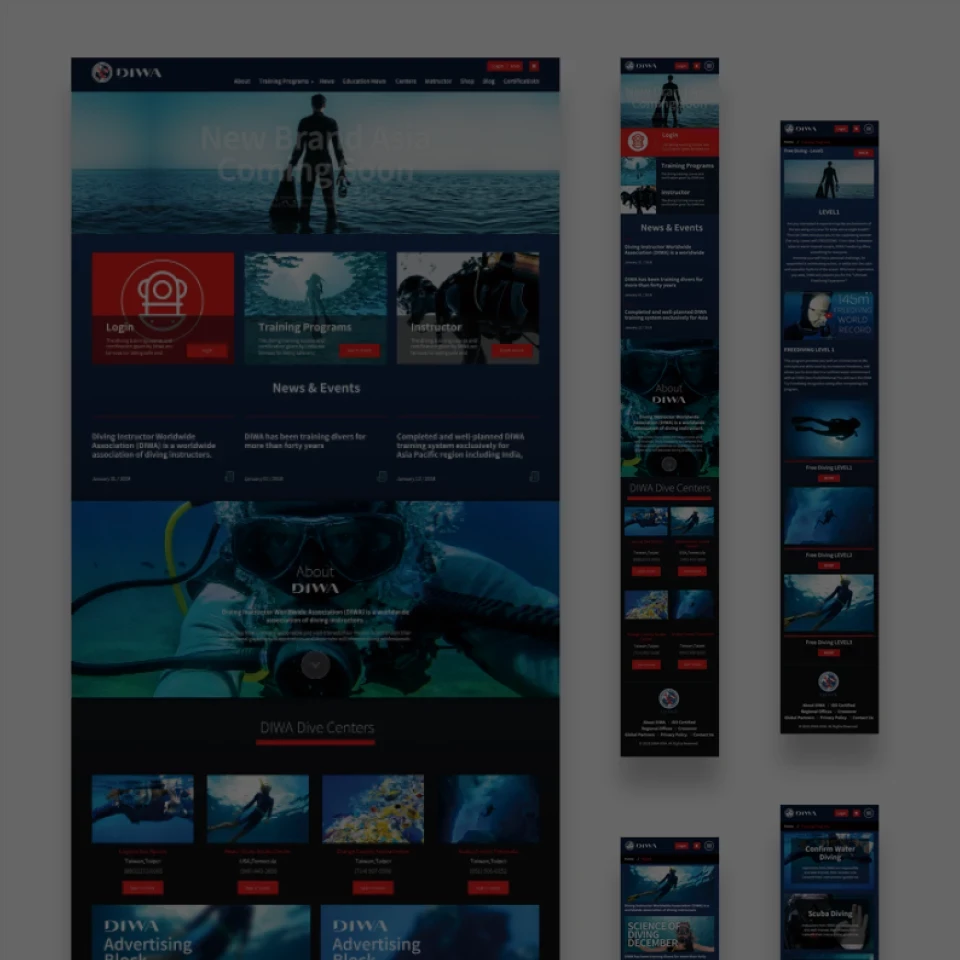Image resolution: width=960 pixels, height=960 pixels.
Task: Click red button under Free Diving LEVEL1
Action: point(828,478)
